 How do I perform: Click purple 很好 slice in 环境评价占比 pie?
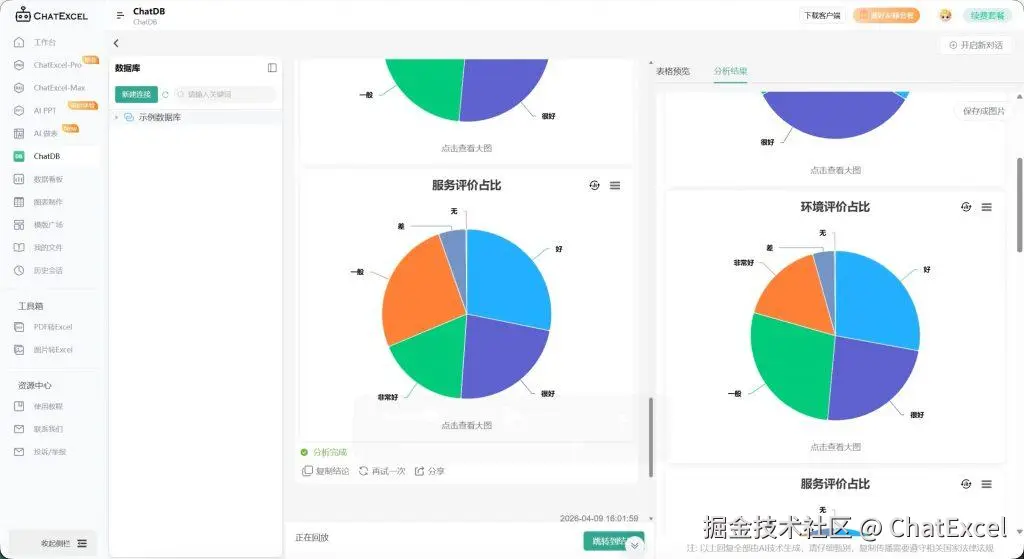pyautogui.click(x=872, y=377)
